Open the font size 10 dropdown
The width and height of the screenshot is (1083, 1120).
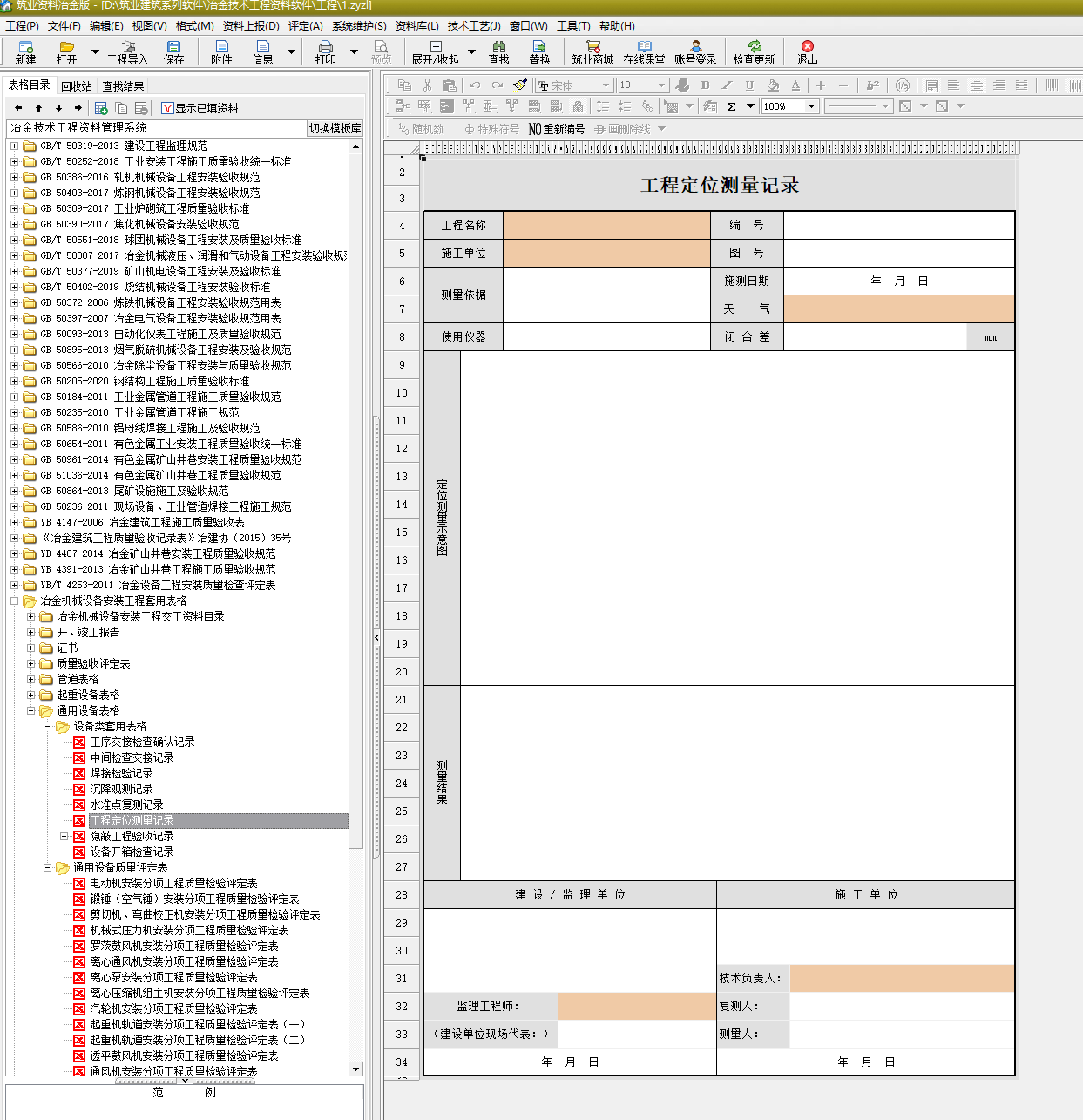661,85
